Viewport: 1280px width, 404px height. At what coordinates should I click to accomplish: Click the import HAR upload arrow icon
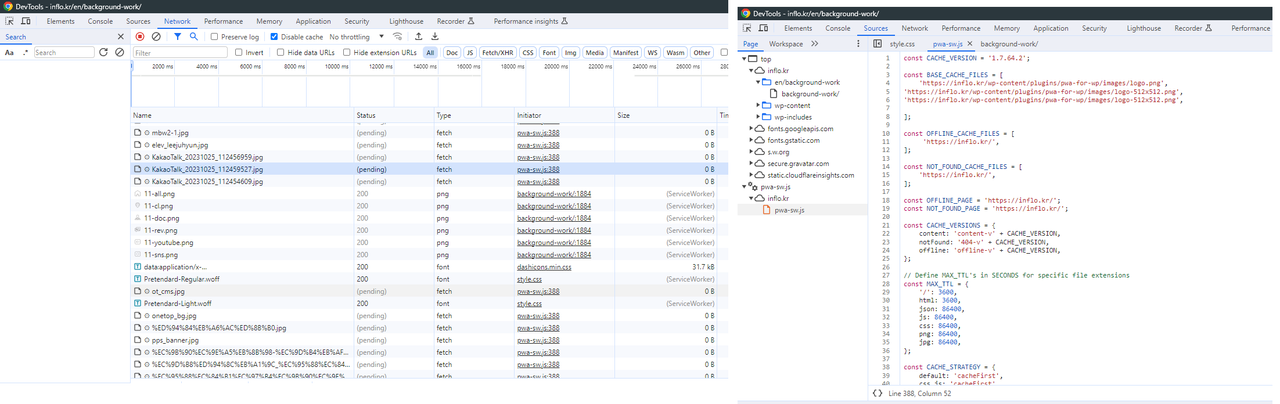(x=418, y=37)
